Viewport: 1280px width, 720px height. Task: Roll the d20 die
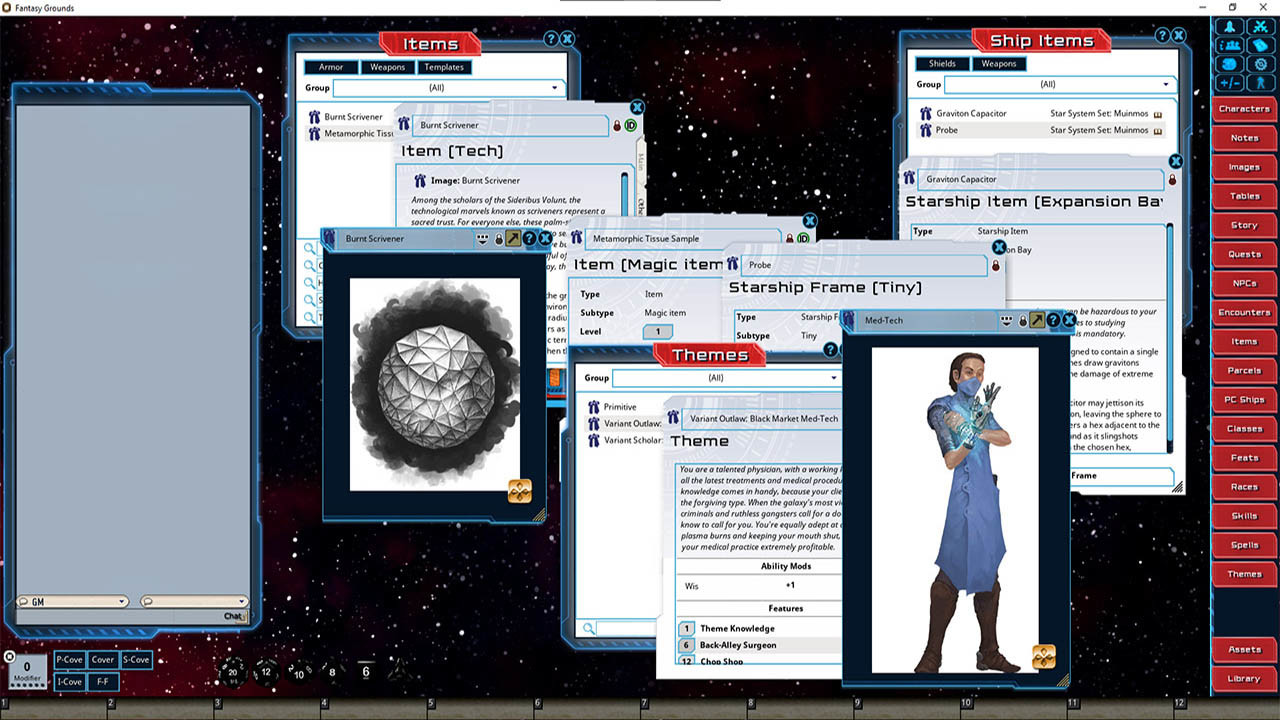tap(232, 672)
